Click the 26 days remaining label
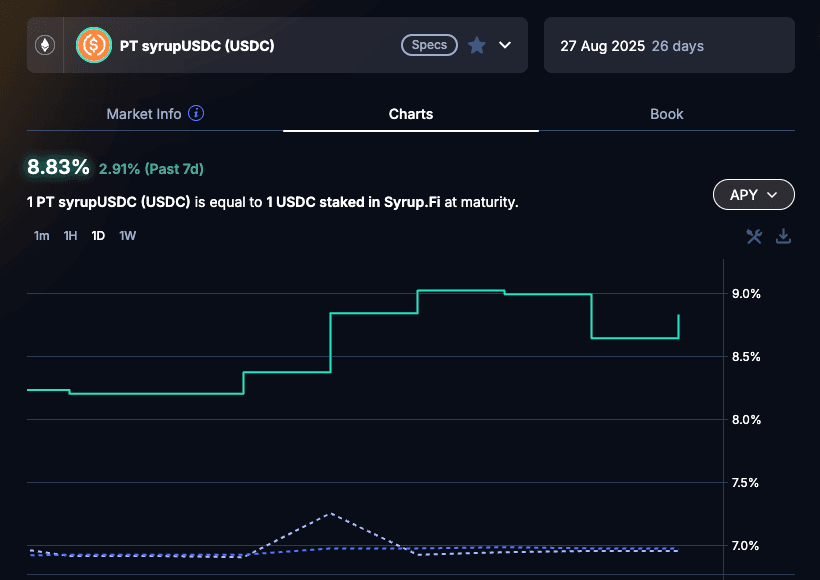 click(678, 46)
